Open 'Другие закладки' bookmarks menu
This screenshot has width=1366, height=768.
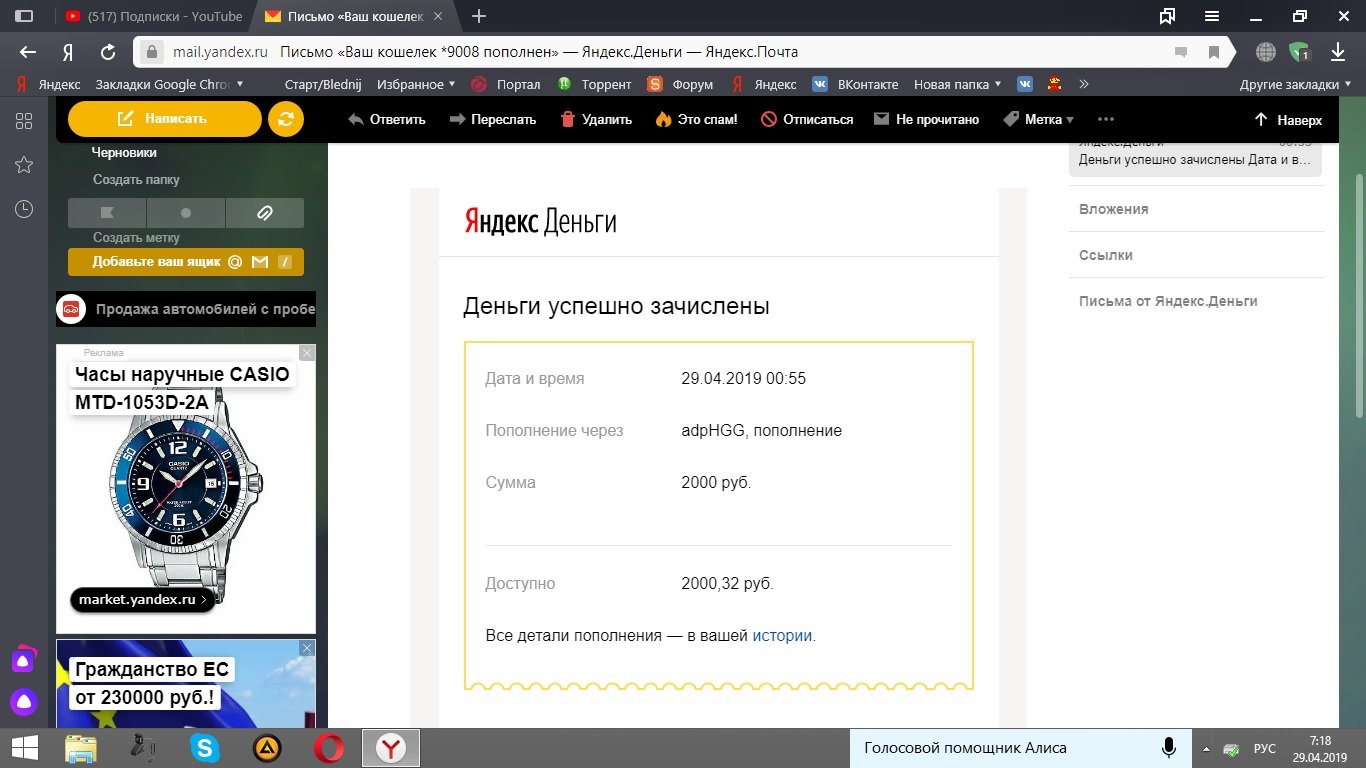click(x=1295, y=84)
